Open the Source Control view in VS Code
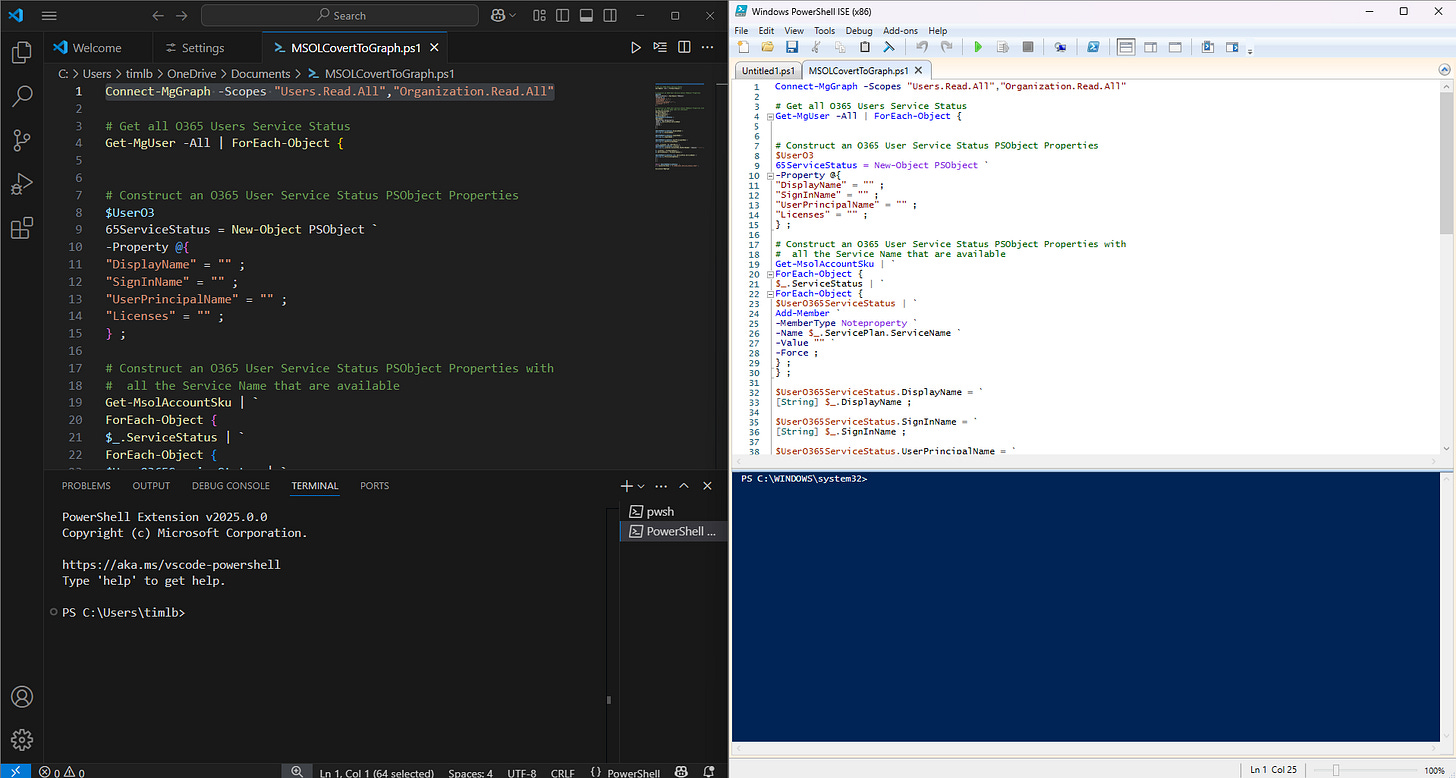This screenshot has height=778, width=1456. (x=21, y=141)
